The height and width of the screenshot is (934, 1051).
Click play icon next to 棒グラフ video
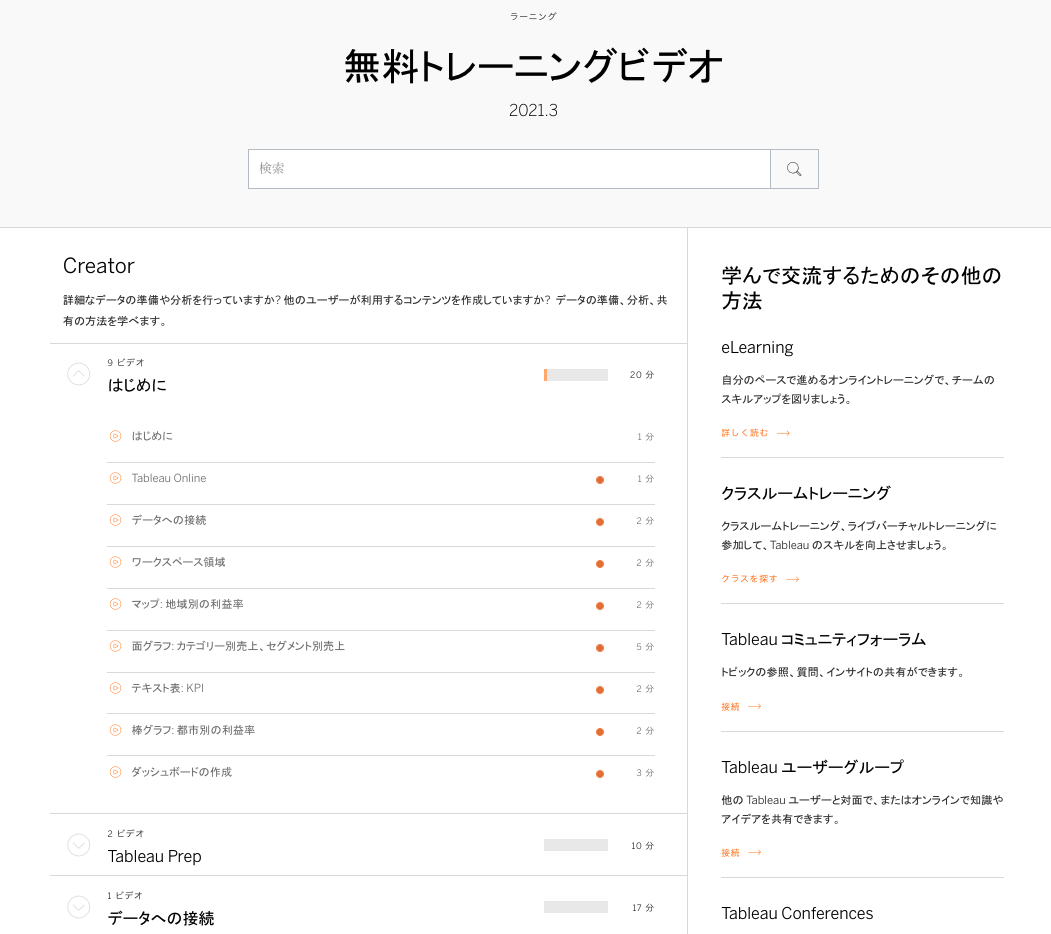click(115, 729)
